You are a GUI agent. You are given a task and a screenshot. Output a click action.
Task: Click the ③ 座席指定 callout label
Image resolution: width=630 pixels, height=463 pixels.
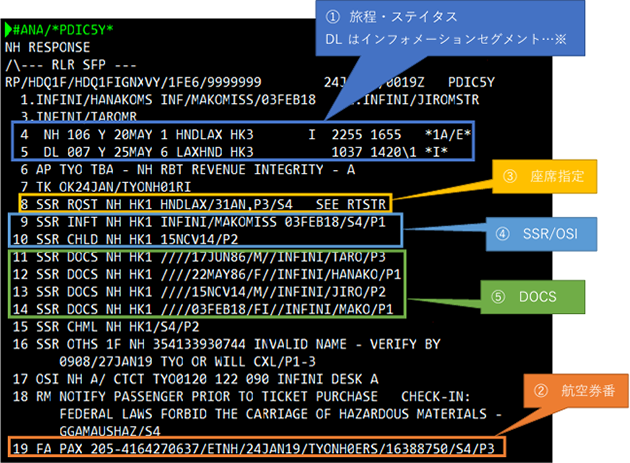[543, 176]
